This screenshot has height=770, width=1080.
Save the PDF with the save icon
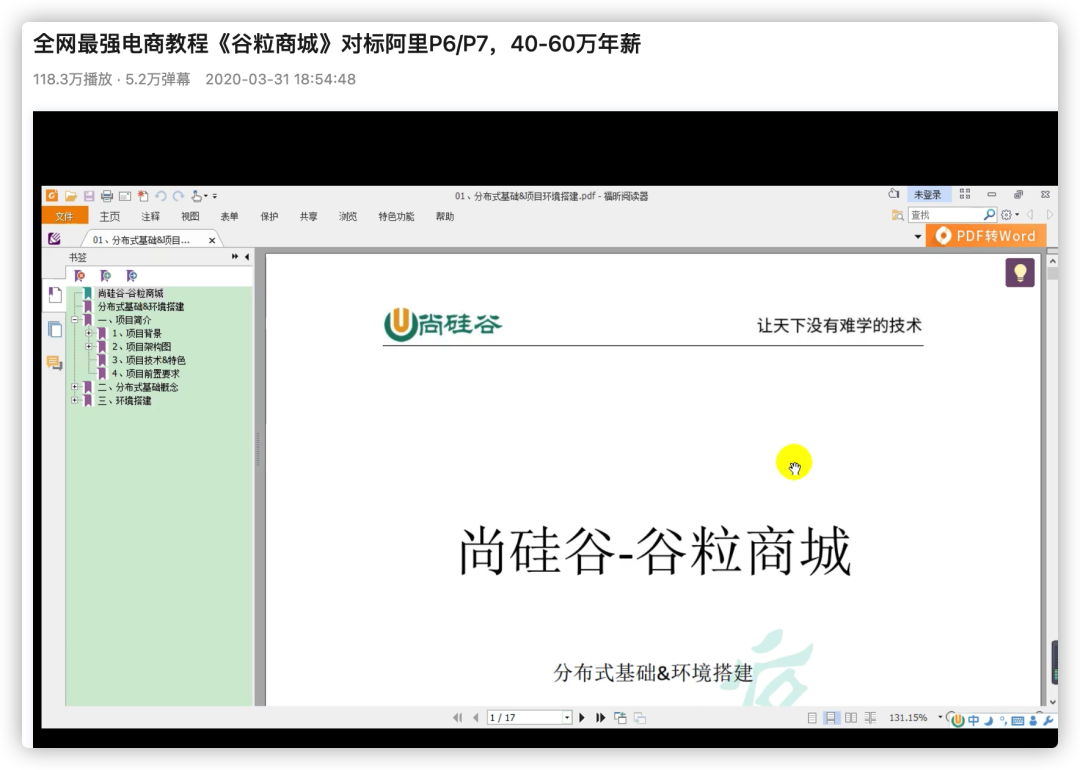89,194
